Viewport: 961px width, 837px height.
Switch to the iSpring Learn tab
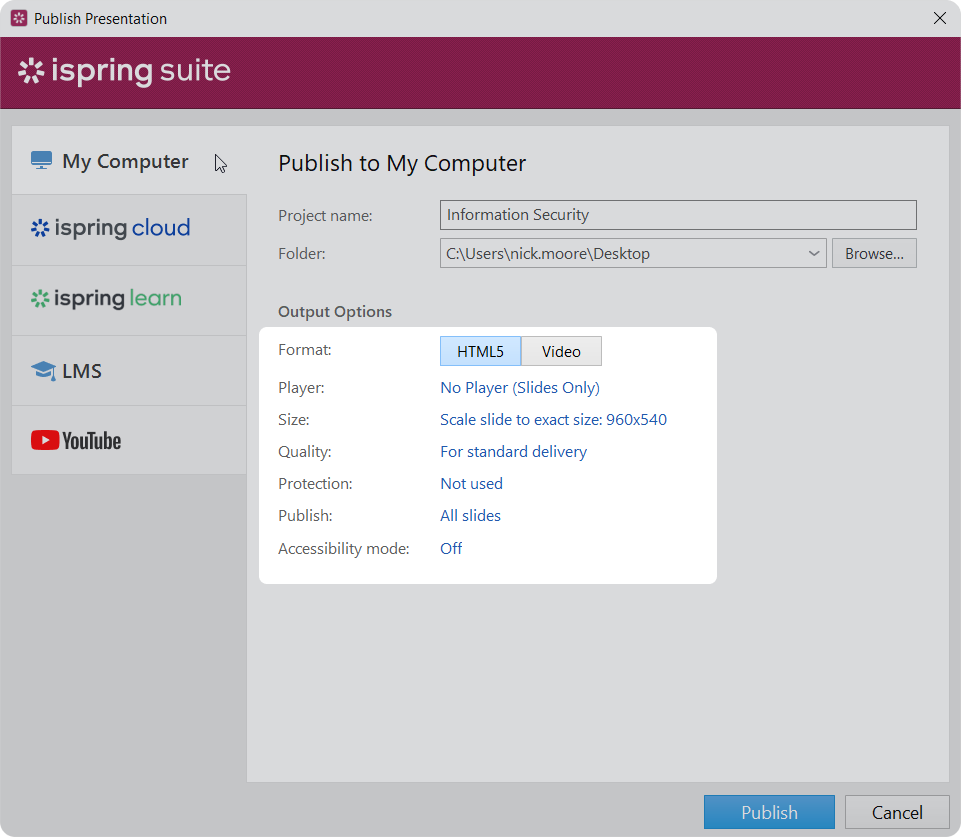pos(129,300)
